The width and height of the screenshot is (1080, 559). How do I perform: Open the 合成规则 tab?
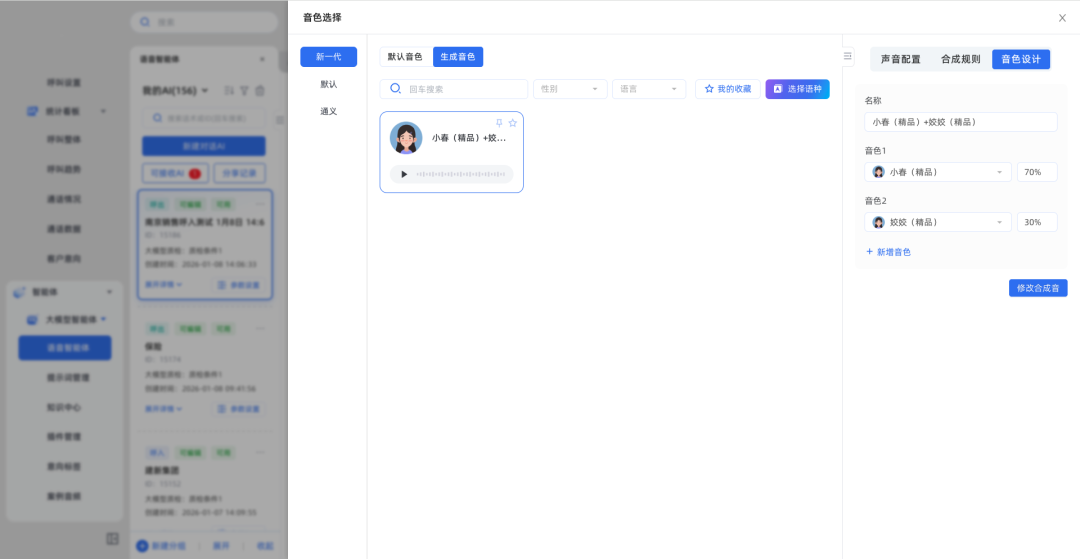pos(960,59)
